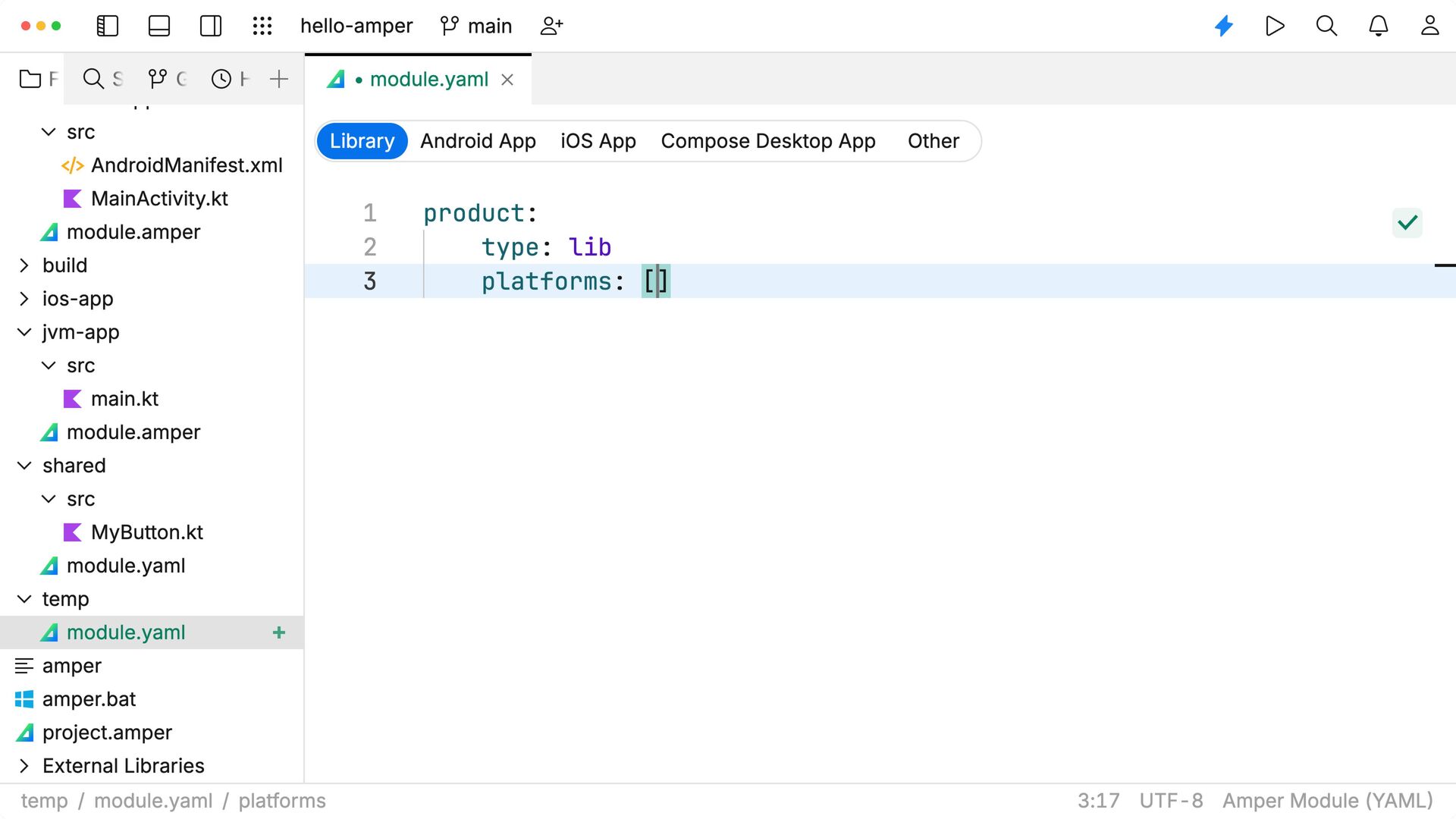Viewport: 1456px width, 819px height.
Task: Click the Amper Module (YAML) language indicator
Action: point(1328,801)
